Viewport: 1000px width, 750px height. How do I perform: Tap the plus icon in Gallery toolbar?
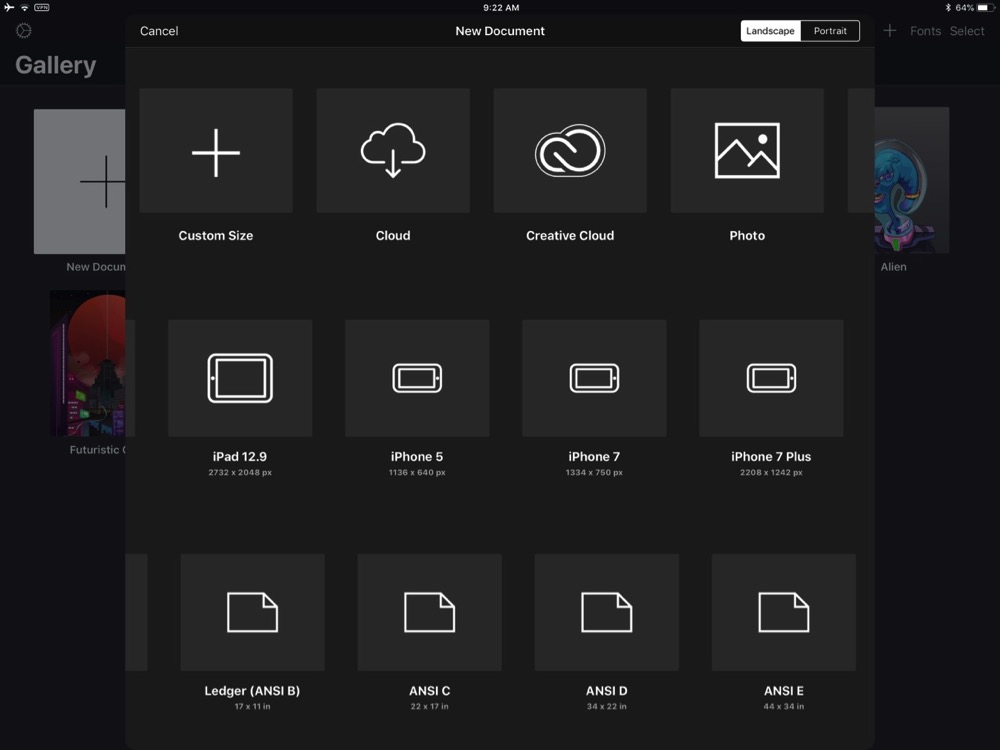point(890,31)
